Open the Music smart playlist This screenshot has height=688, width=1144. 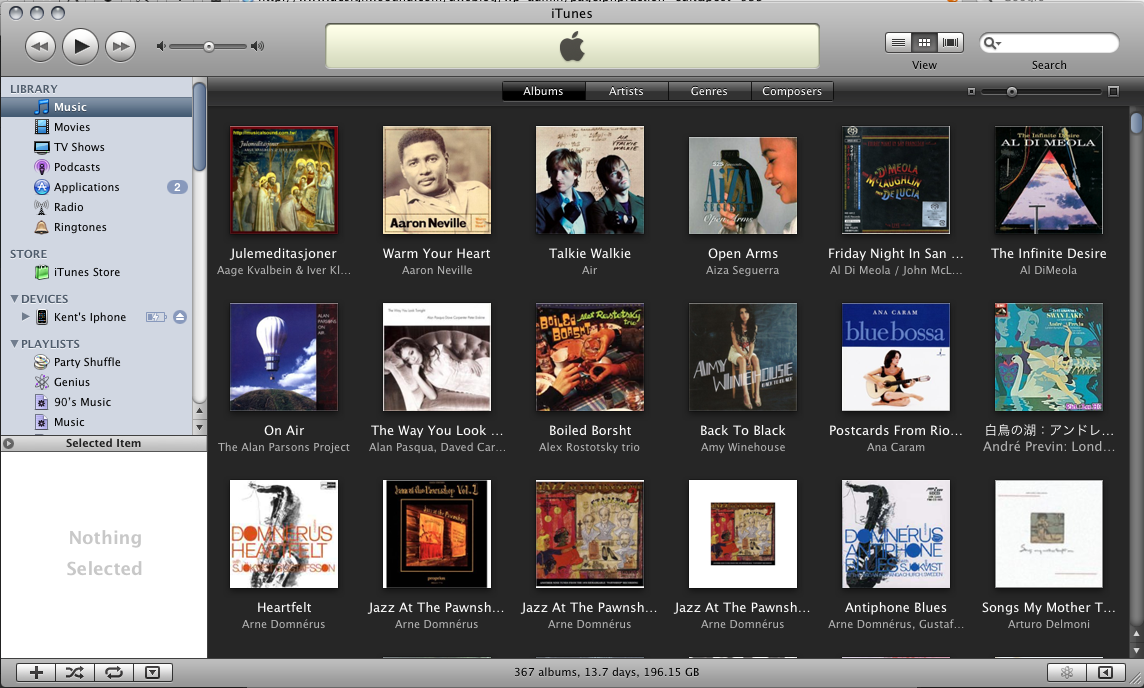pos(96,422)
